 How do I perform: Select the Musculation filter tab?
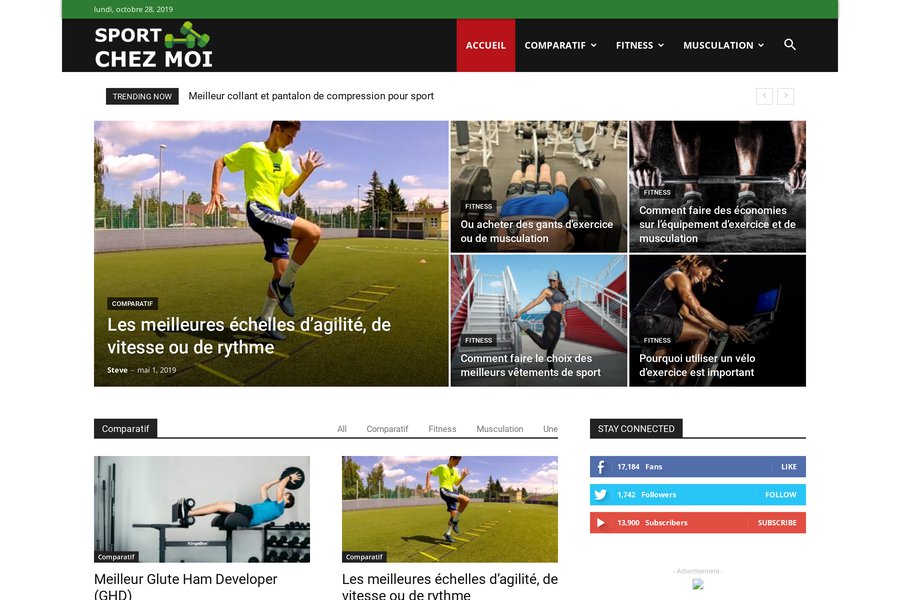(x=499, y=429)
